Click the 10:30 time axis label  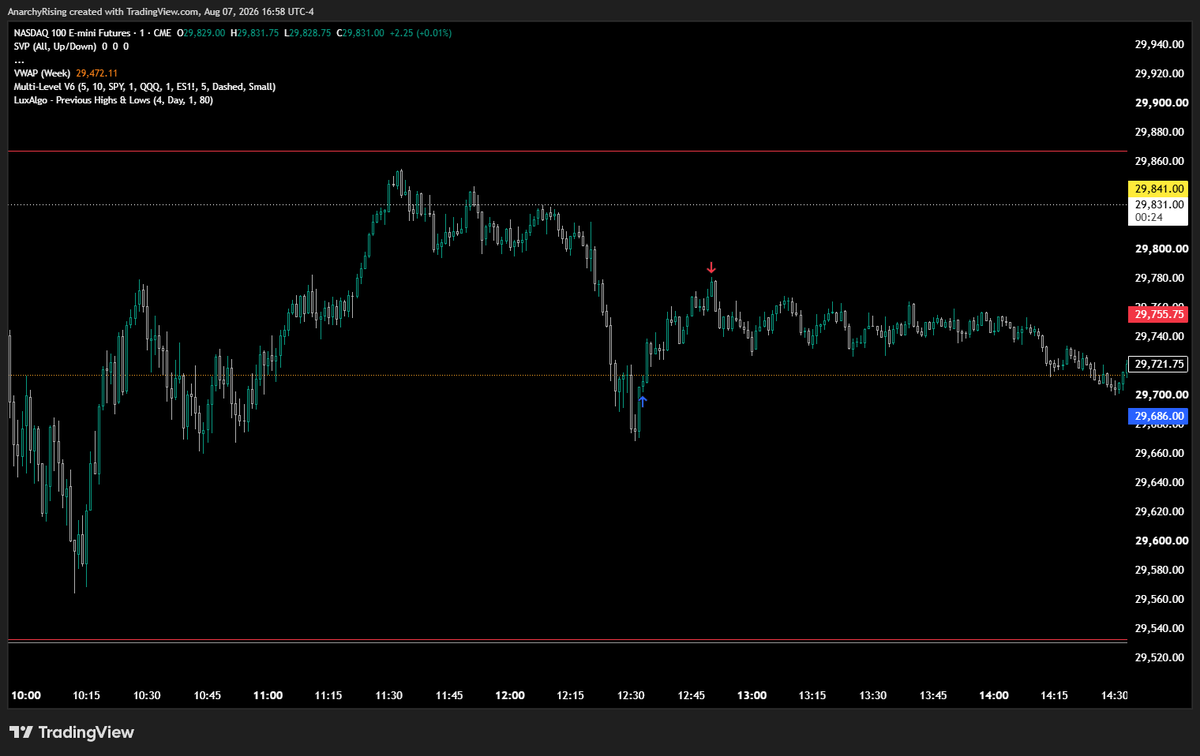(x=147, y=695)
